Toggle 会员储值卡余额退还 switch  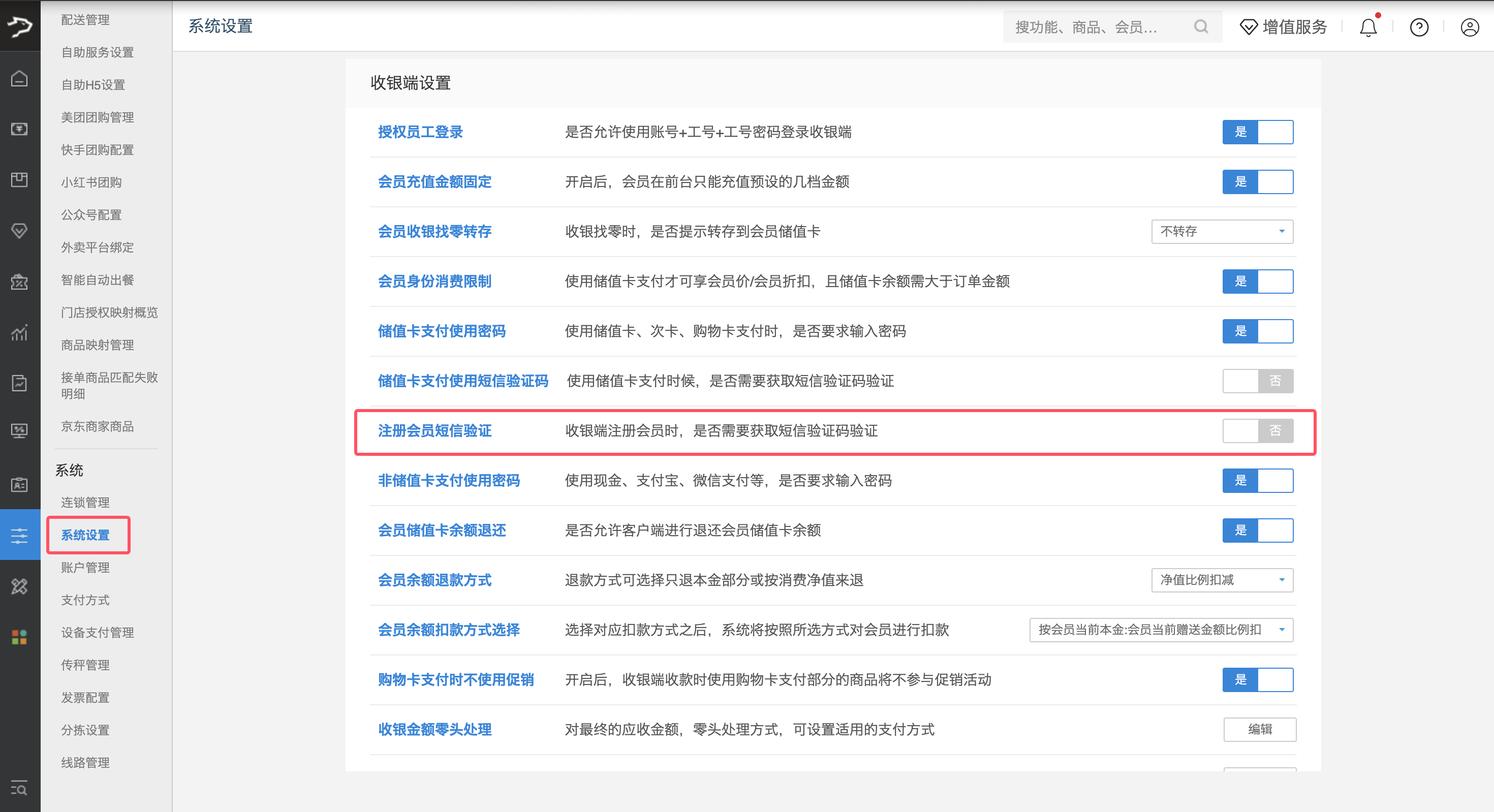tap(1258, 530)
